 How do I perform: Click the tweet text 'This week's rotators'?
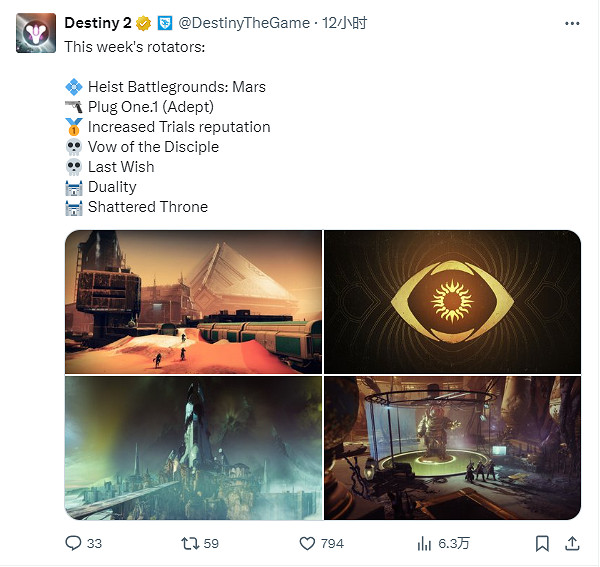pyautogui.click(x=135, y=47)
